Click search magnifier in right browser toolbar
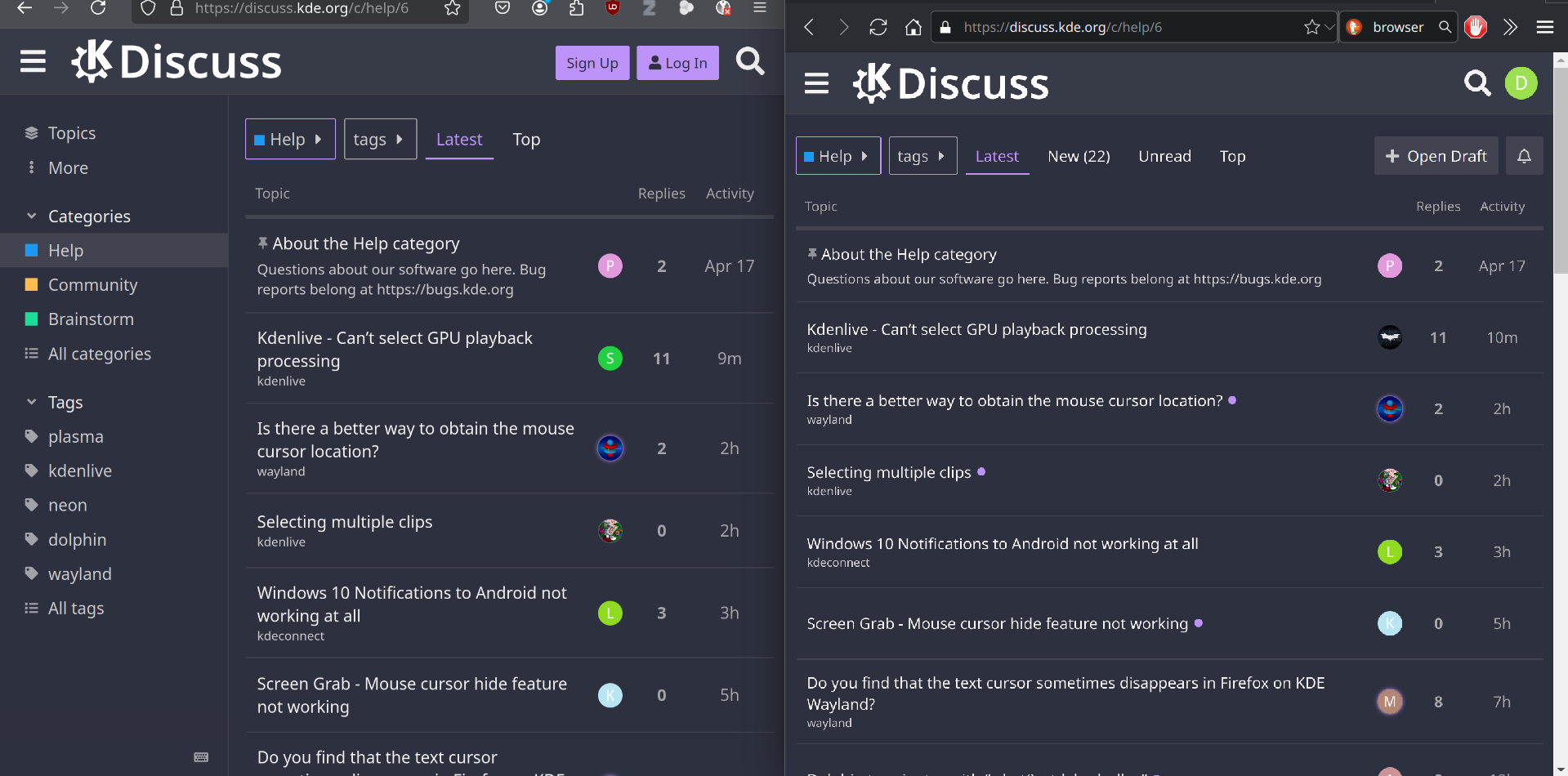Image resolution: width=1568 pixels, height=776 pixels. pyautogui.click(x=1445, y=27)
